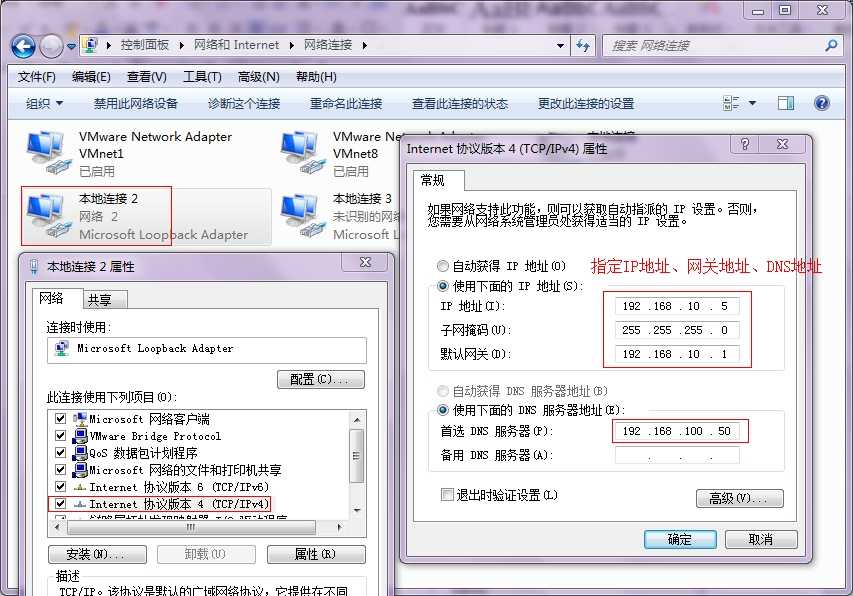This screenshot has height=596, width=853.
Task: Toggle the TCP/IPv6 checkbox
Action: [60, 486]
